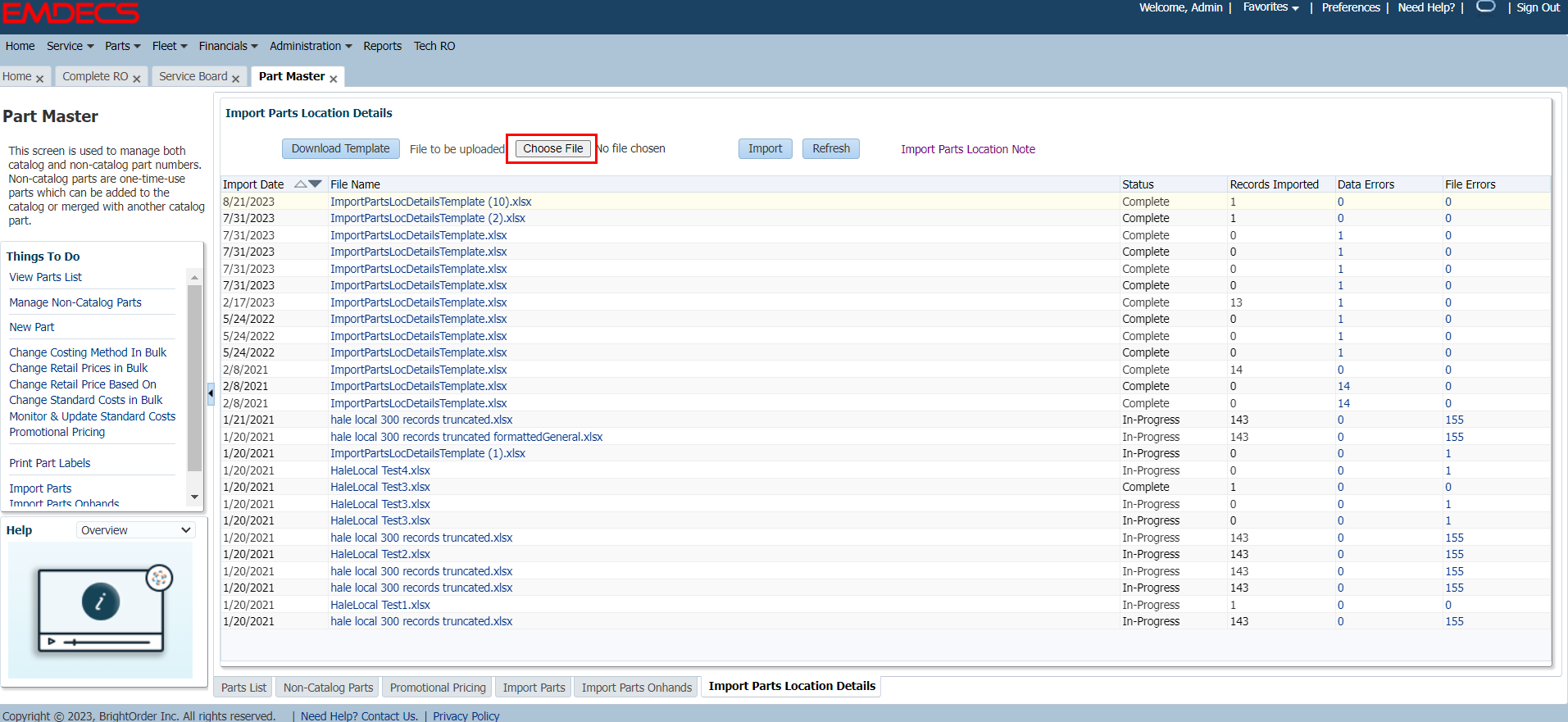This screenshot has height=722, width=1568.
Task: Close the Part Master tab
Action: coord(334,79)
